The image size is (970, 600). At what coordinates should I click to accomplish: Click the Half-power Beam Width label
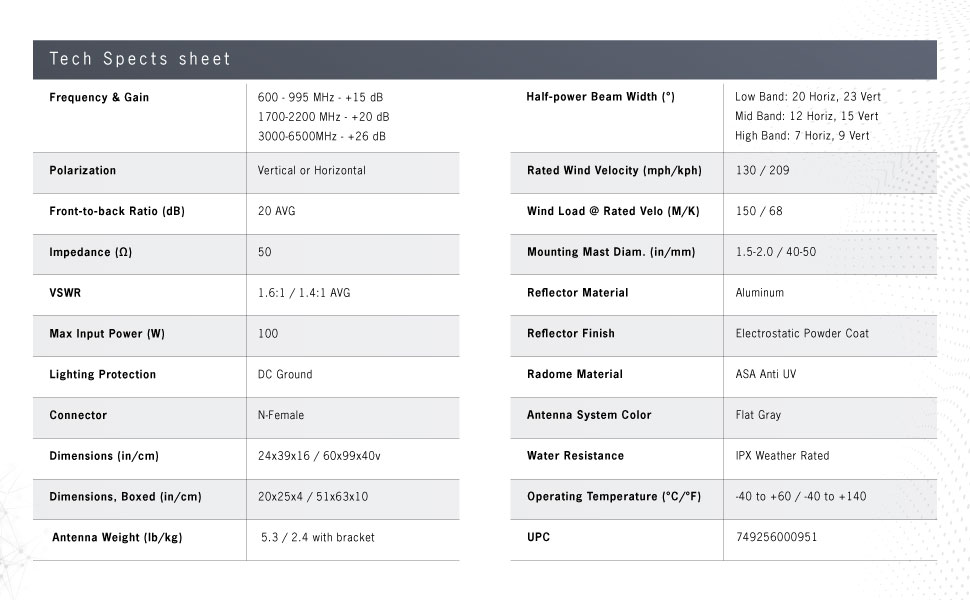tap(600, 97)
